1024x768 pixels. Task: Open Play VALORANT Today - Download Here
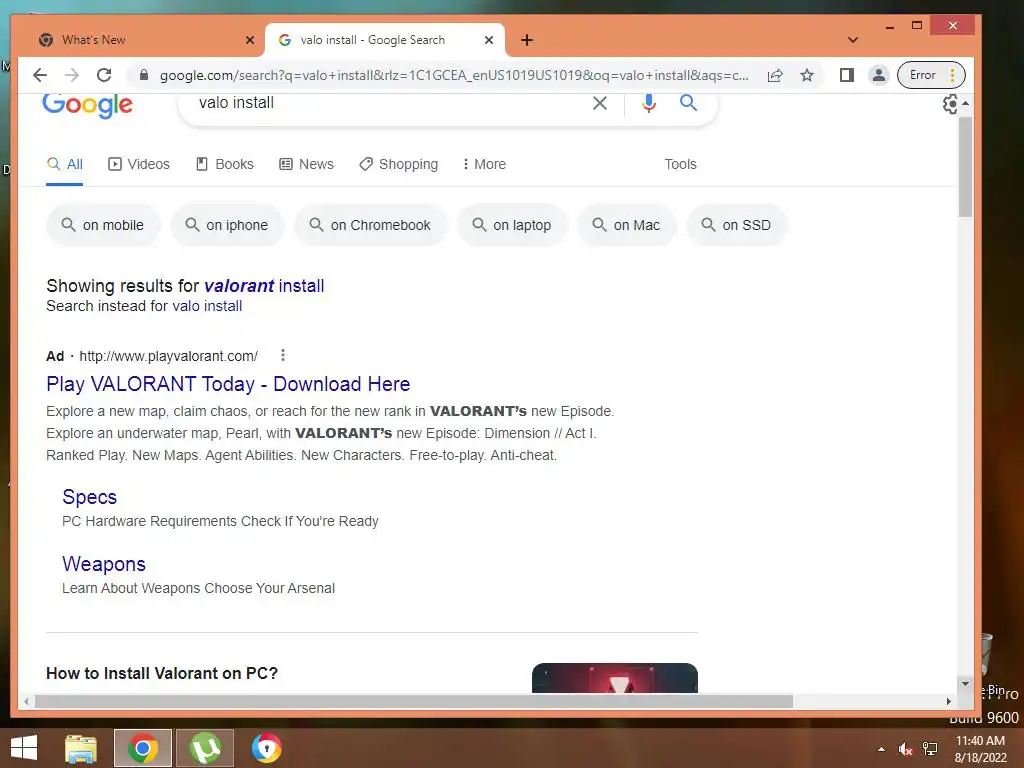[x=228, y=384]
